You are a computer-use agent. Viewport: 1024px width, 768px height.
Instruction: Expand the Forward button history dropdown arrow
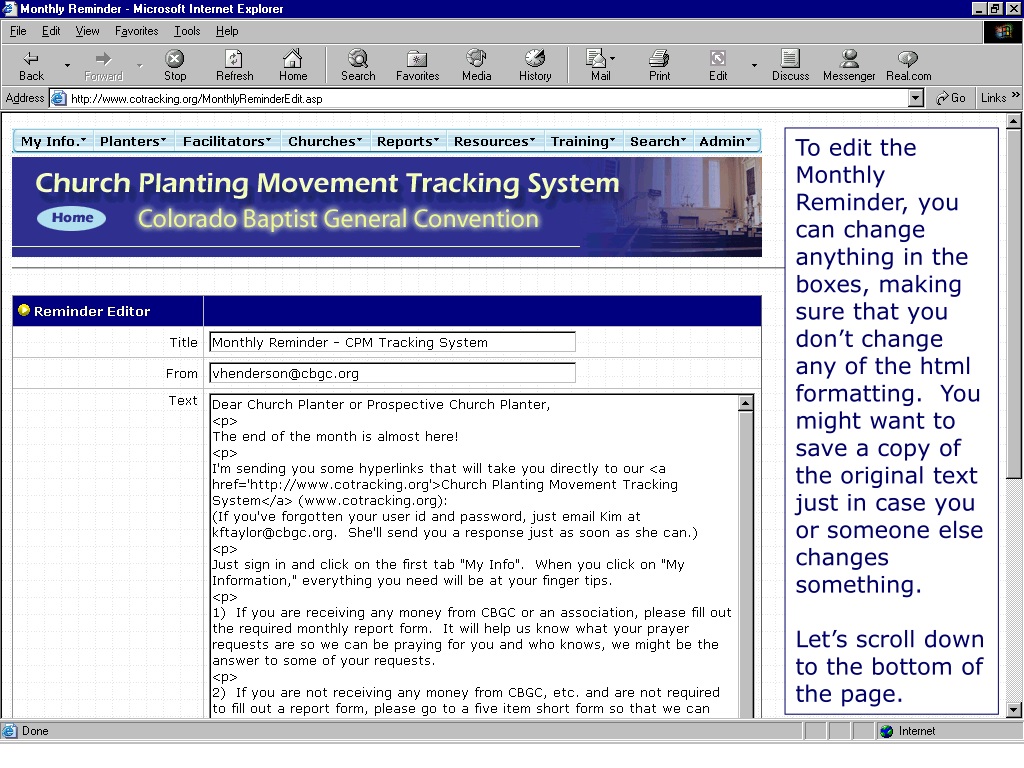tap(139, 65)
